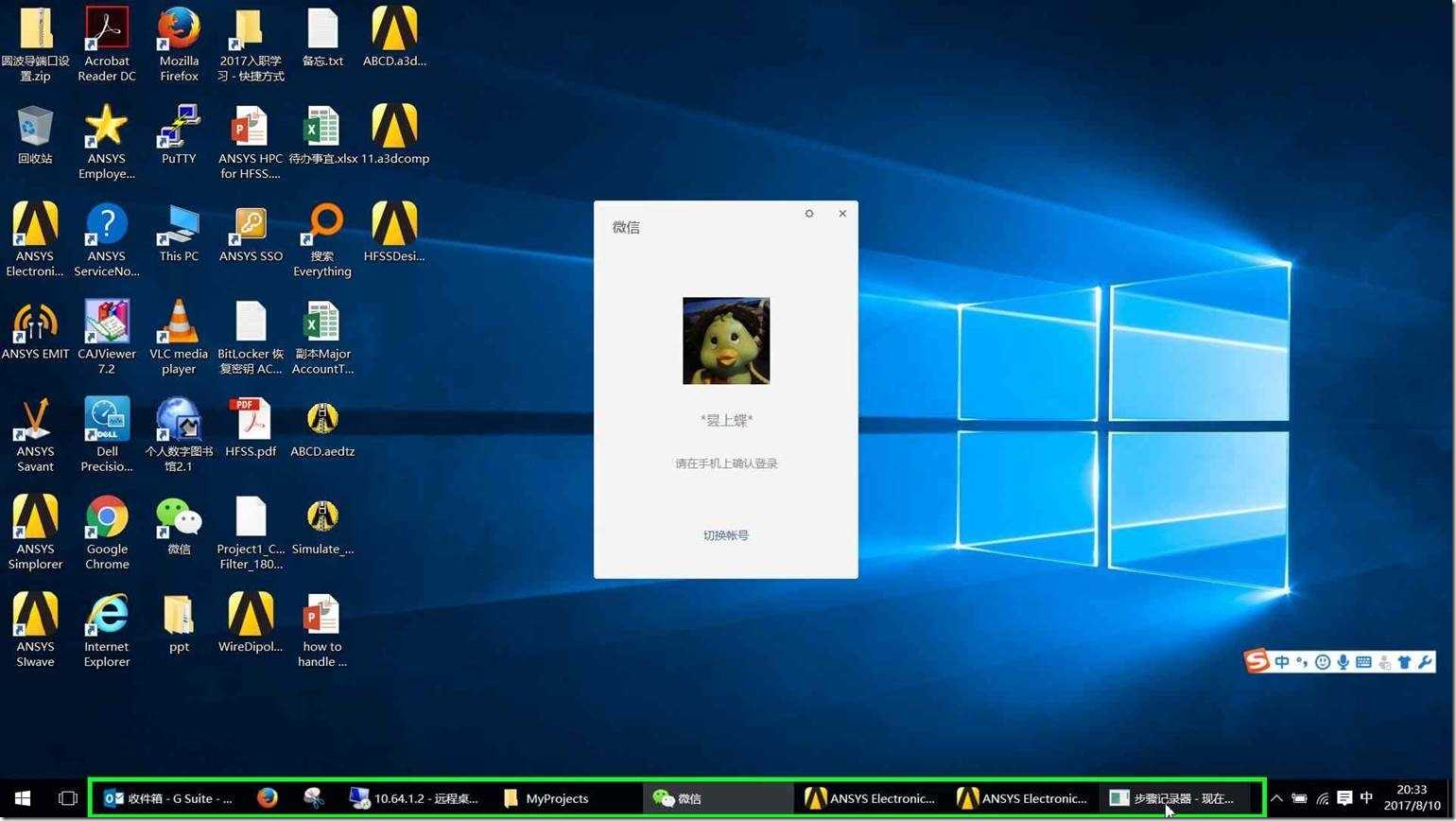Select ABCD.a3d... file icon
1456x821 pixels.
[x=394, y=38]
